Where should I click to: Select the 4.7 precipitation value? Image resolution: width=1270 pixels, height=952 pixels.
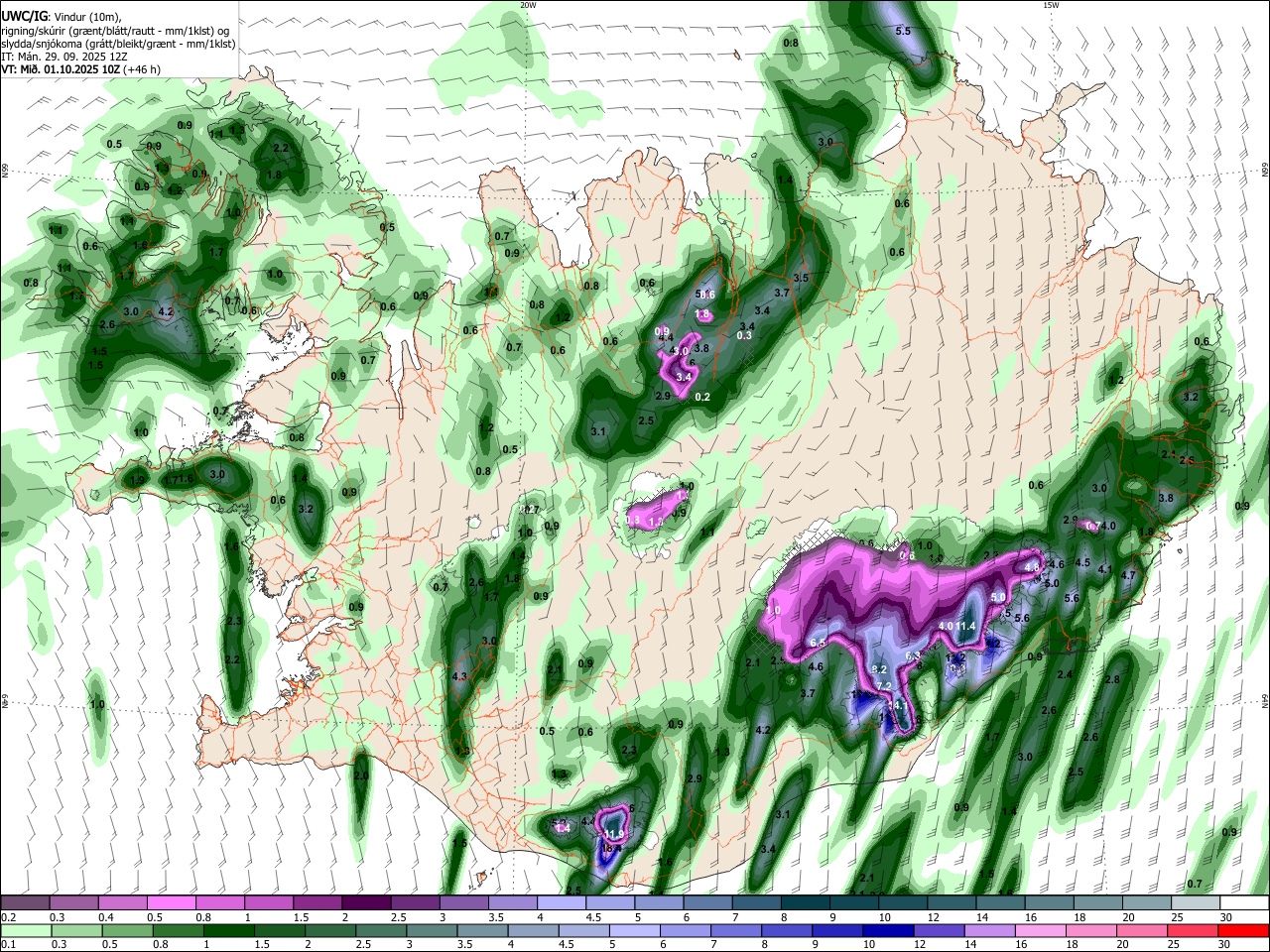pyautogui.click(x=1128, y=575)
